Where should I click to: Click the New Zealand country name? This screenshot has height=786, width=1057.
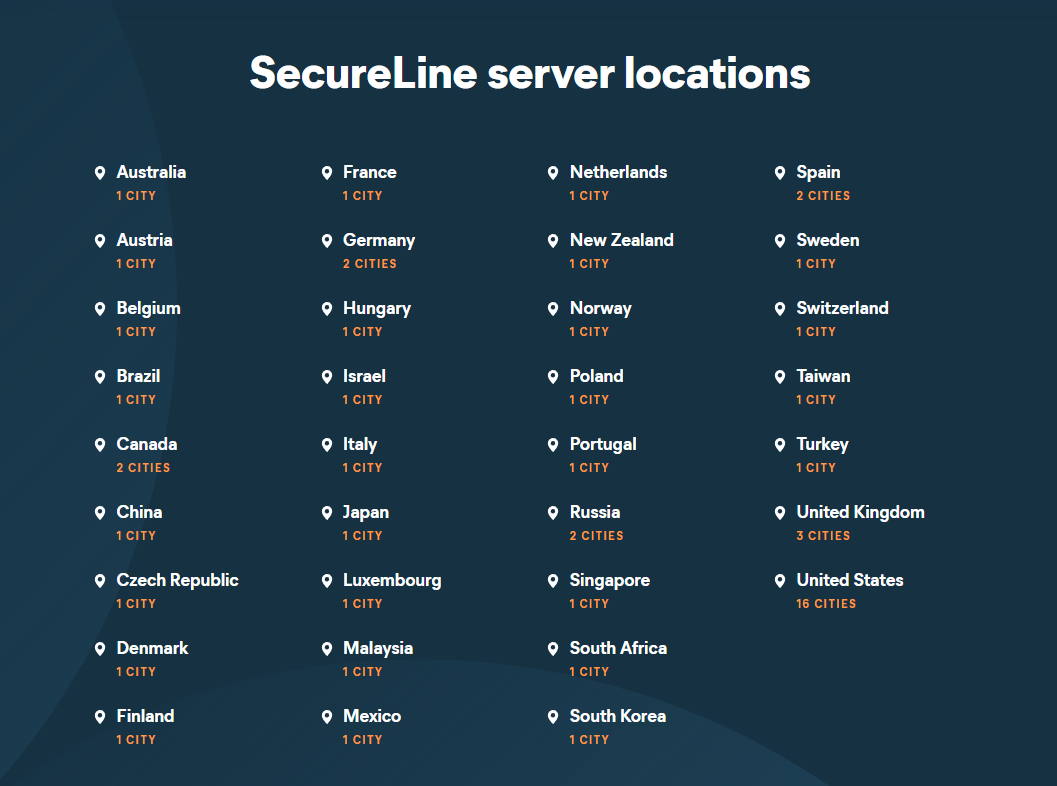click(x=622, y=240)
